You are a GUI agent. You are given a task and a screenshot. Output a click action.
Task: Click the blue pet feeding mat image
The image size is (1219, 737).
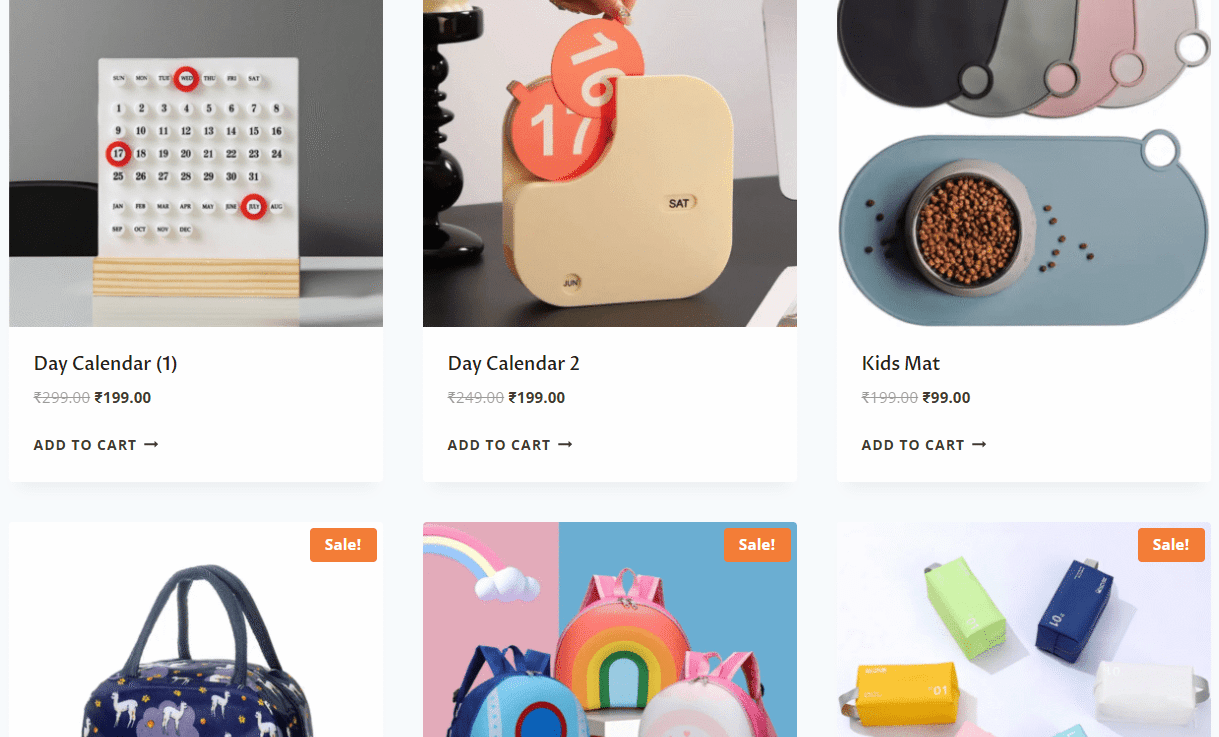click(x=1024, y=163)
